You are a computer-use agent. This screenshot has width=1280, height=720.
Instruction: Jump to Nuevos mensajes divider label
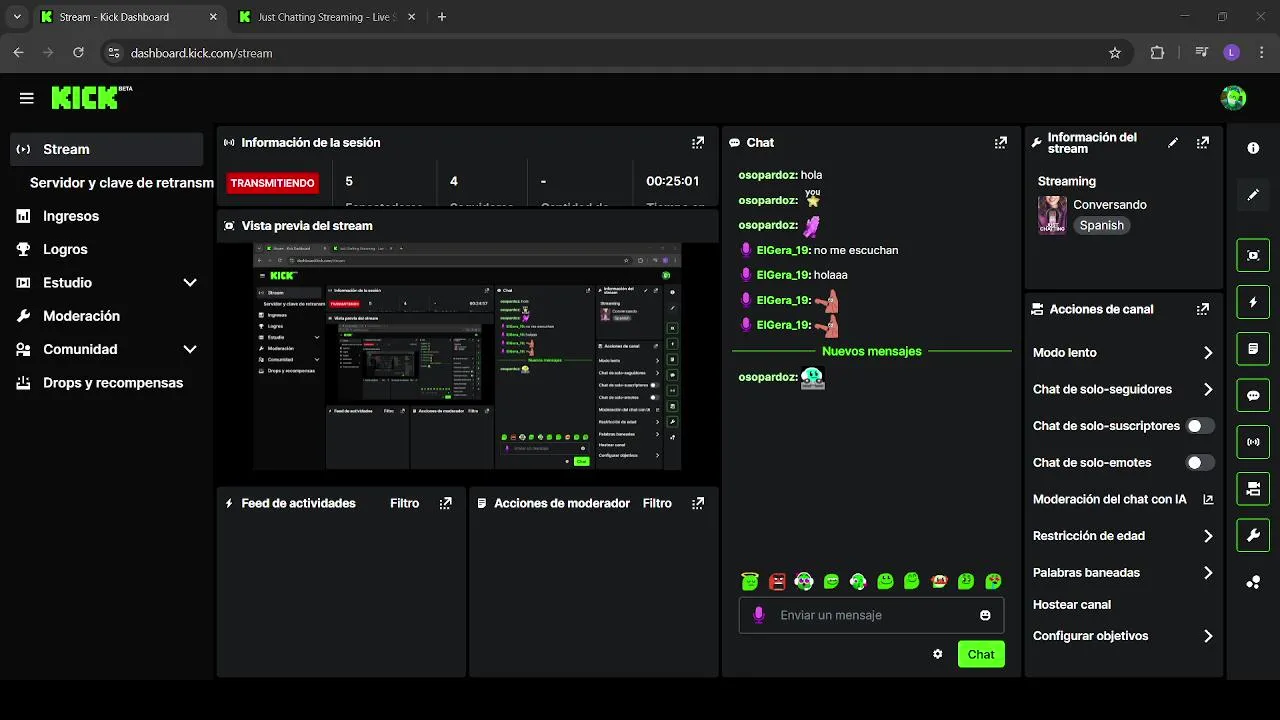872,352
